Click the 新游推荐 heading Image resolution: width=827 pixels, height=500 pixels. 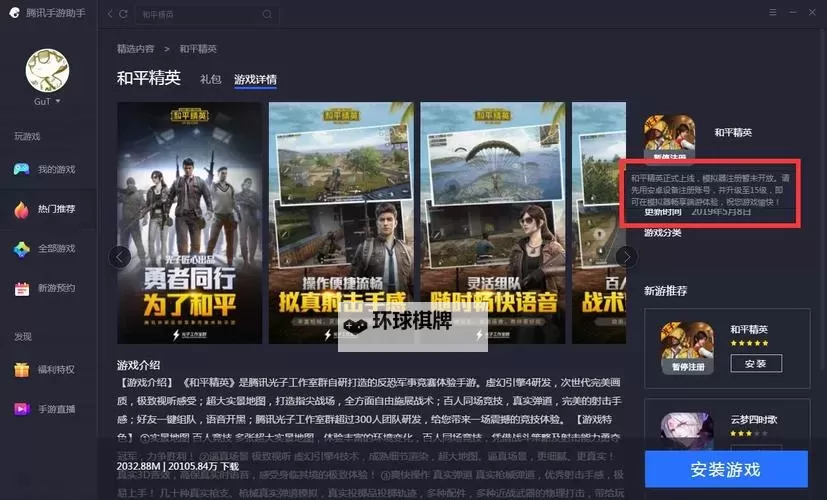tap(666, 291)
